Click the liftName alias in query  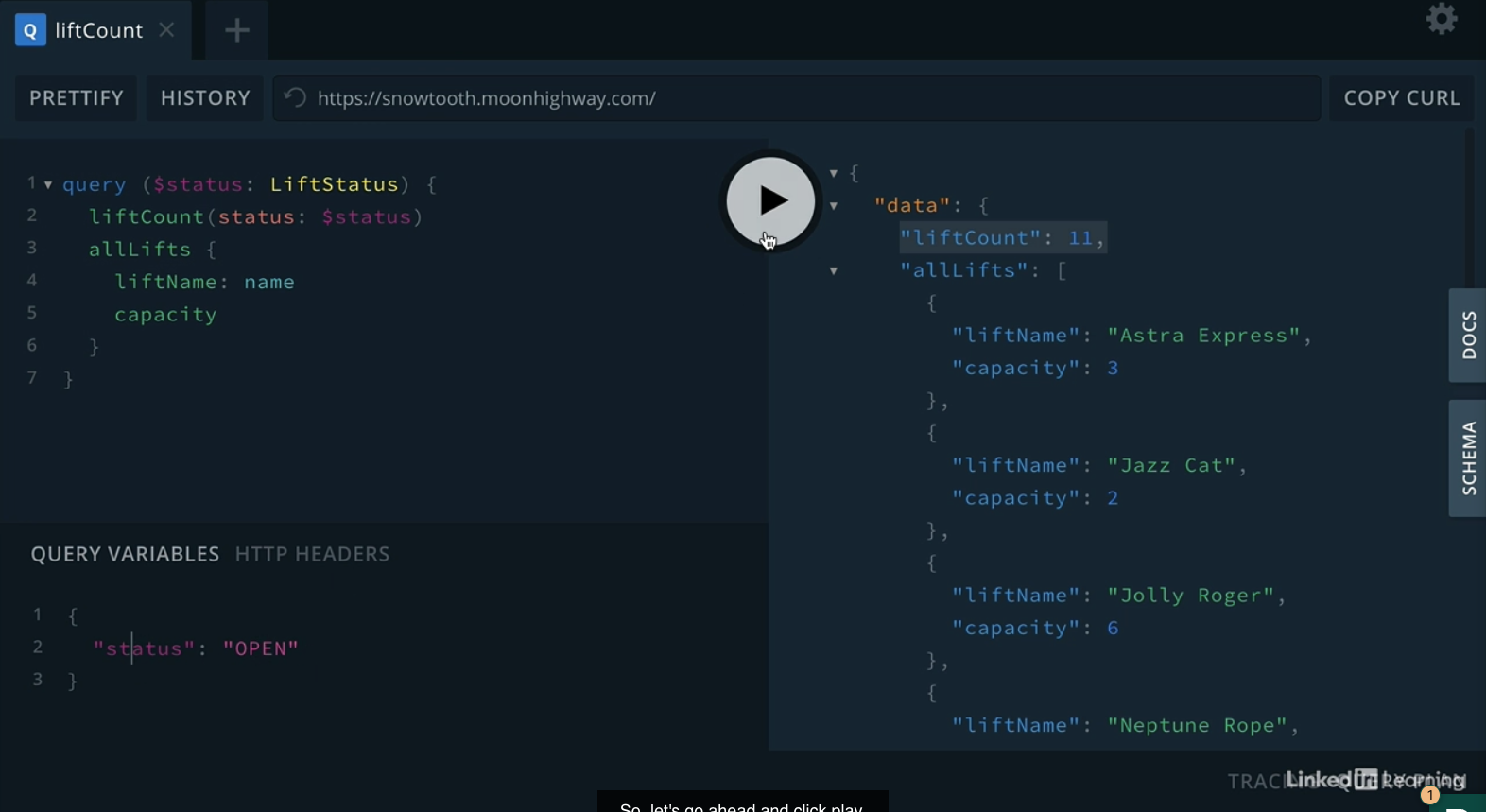[x=165, y=282]
